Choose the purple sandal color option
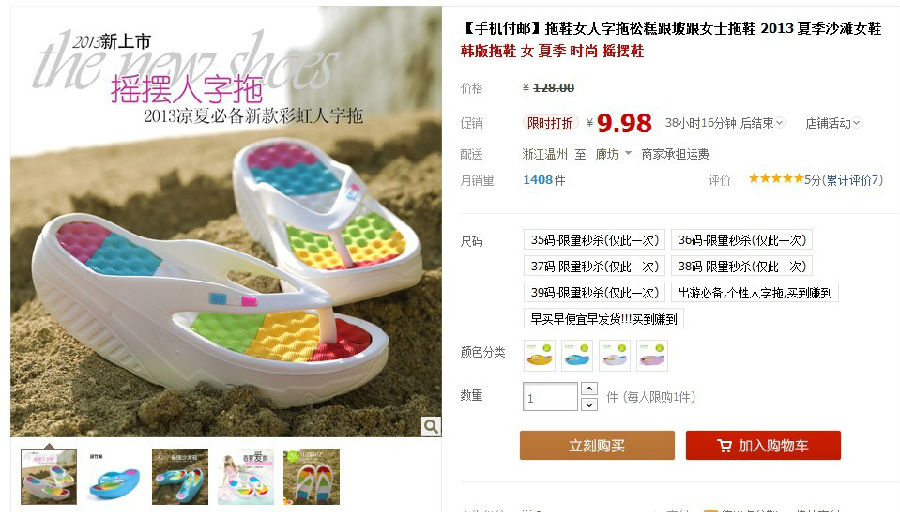The width and height of the screenshot is (900, 512). tap(651, 355)
